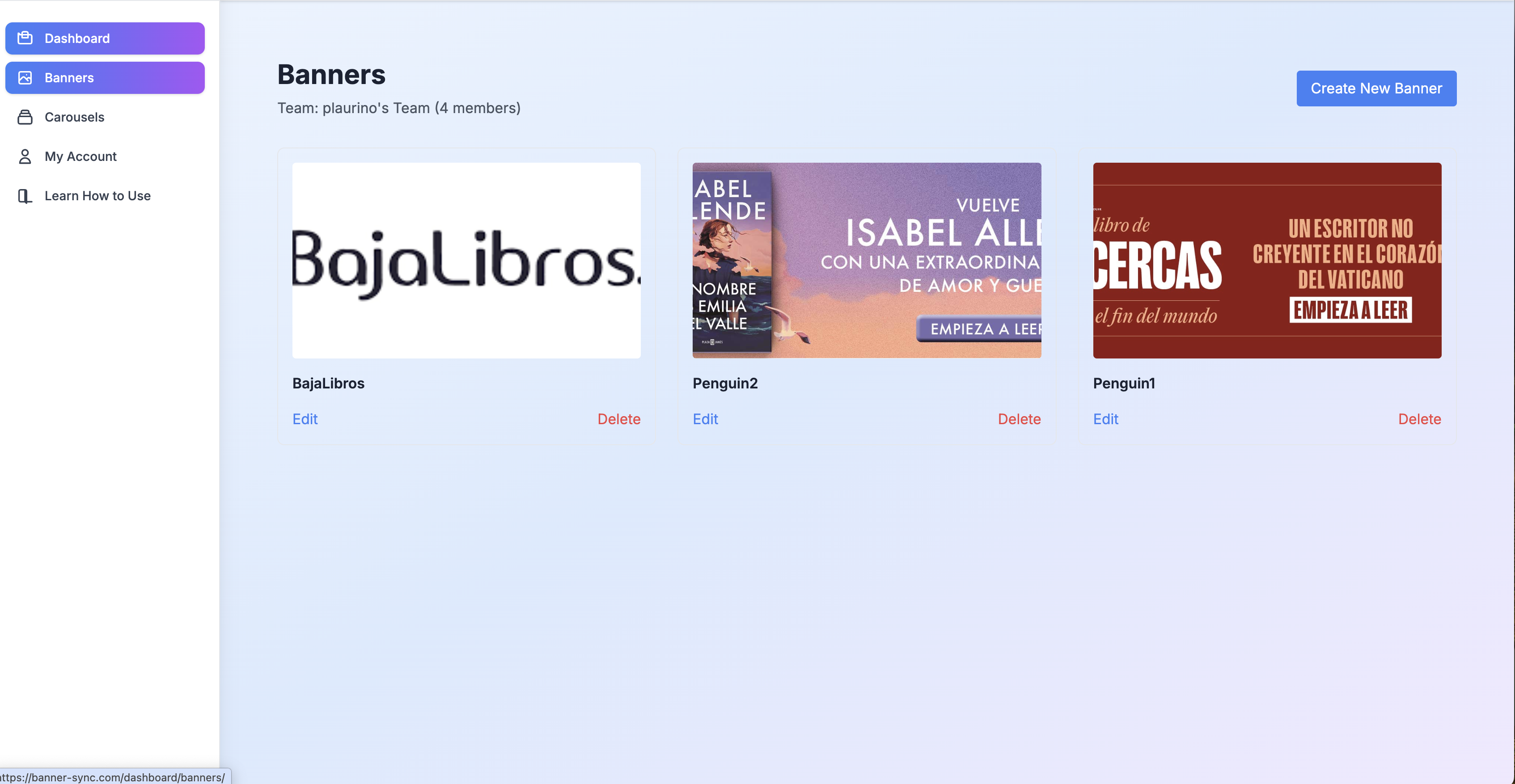The image size is (1515, 784).
Task: Click Create New Banner button
Action: 1376,88
